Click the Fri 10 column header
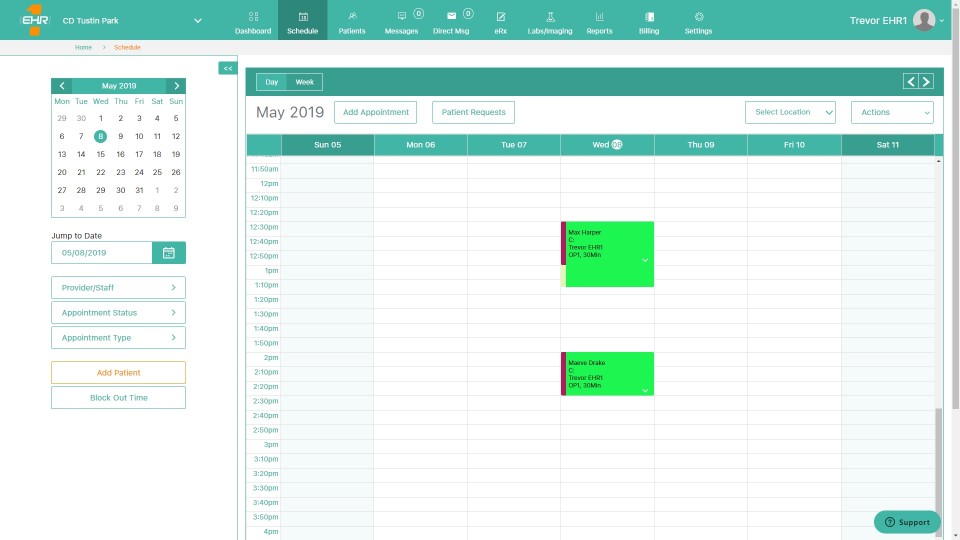Viewport: 960px width, 540px height. [x=794, y=145]
